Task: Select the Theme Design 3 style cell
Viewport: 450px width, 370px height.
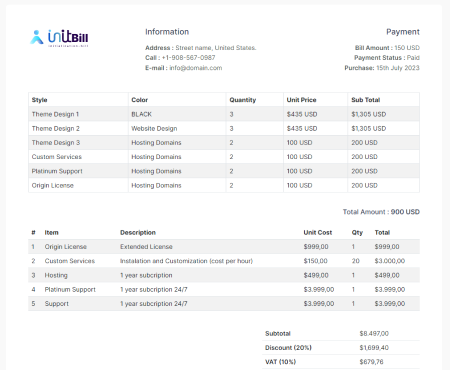Action: click(x=56, y=143)
